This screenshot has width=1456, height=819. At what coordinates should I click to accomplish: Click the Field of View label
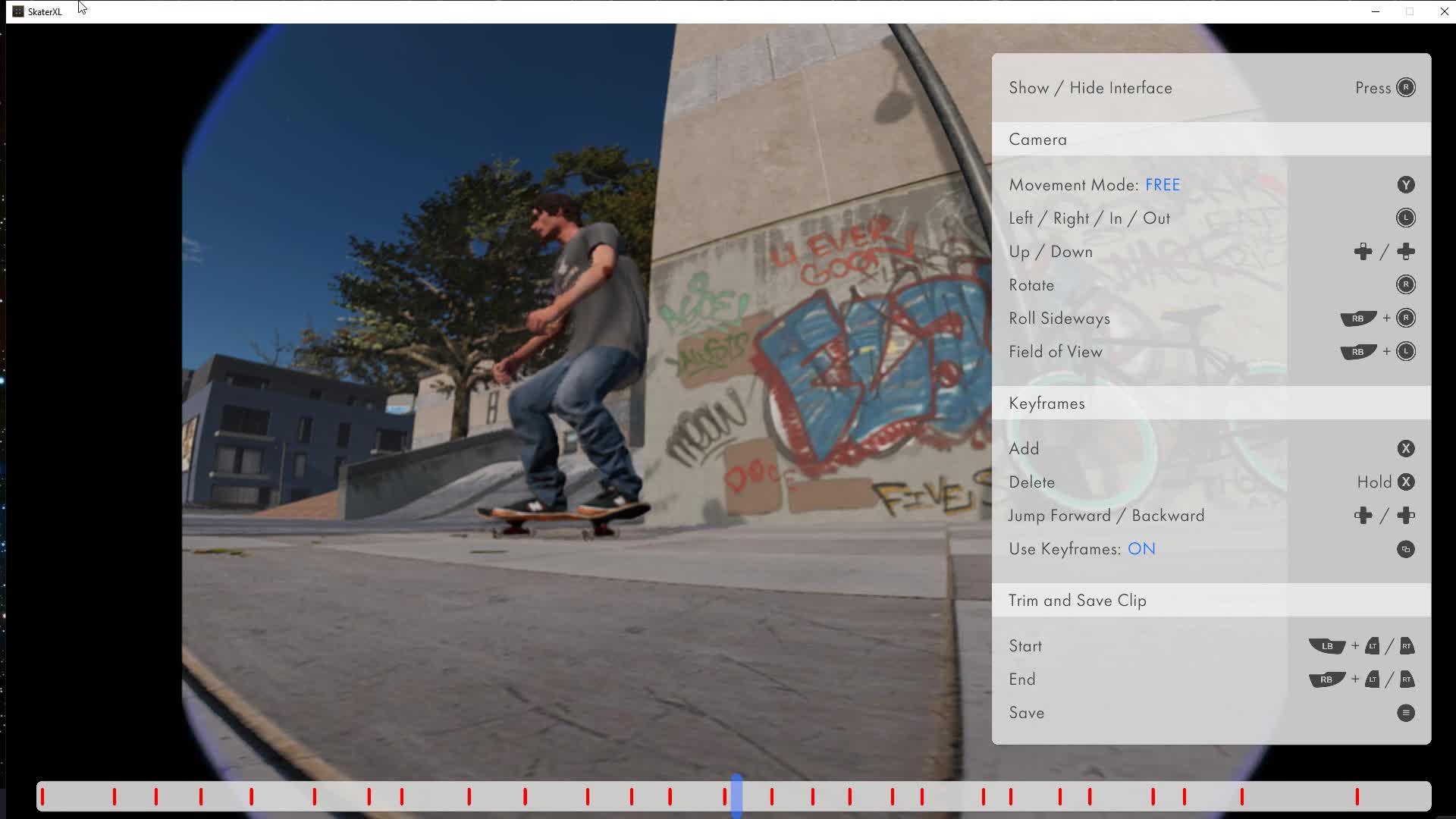pos(1056,352)
